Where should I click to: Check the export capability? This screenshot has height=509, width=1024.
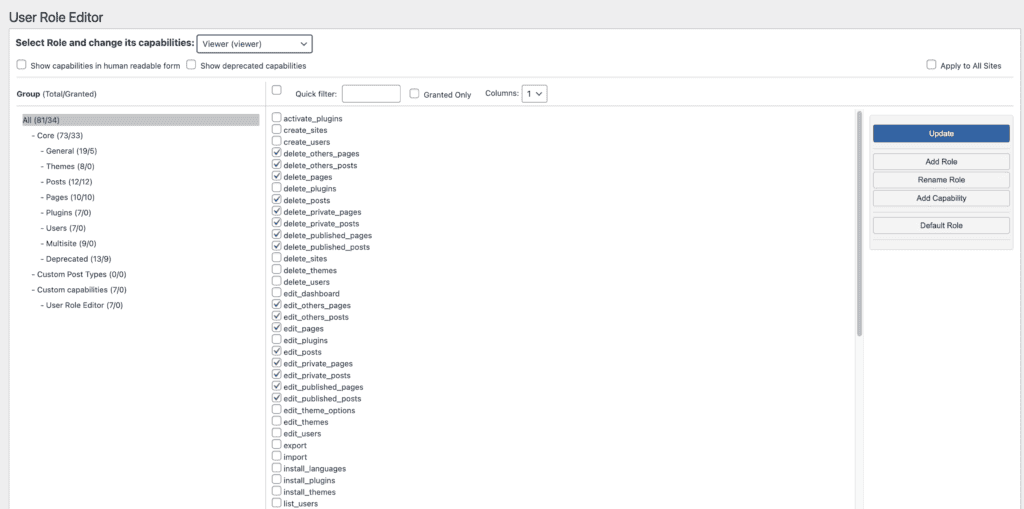277,444
